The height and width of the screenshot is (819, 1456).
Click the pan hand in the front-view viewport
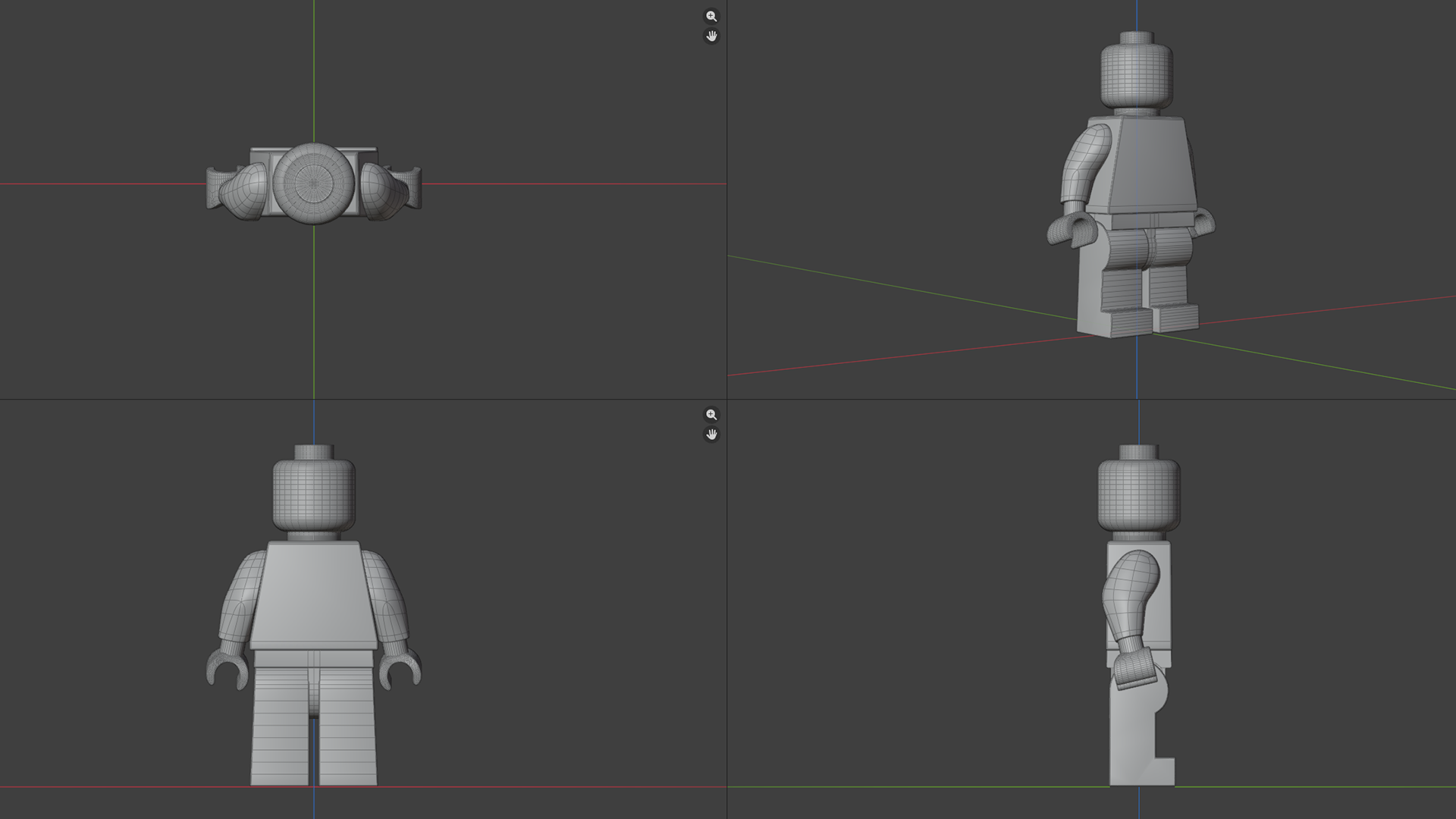(711, 435)
